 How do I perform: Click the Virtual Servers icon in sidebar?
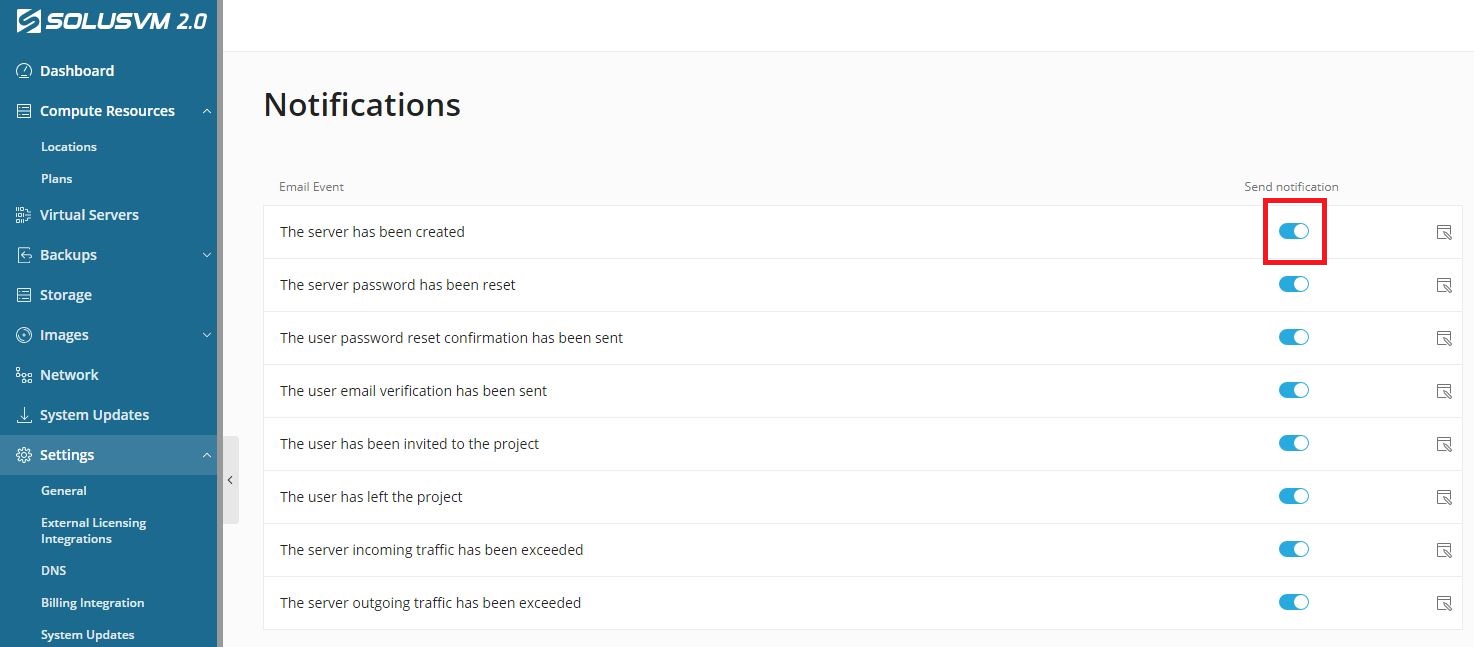24,215
